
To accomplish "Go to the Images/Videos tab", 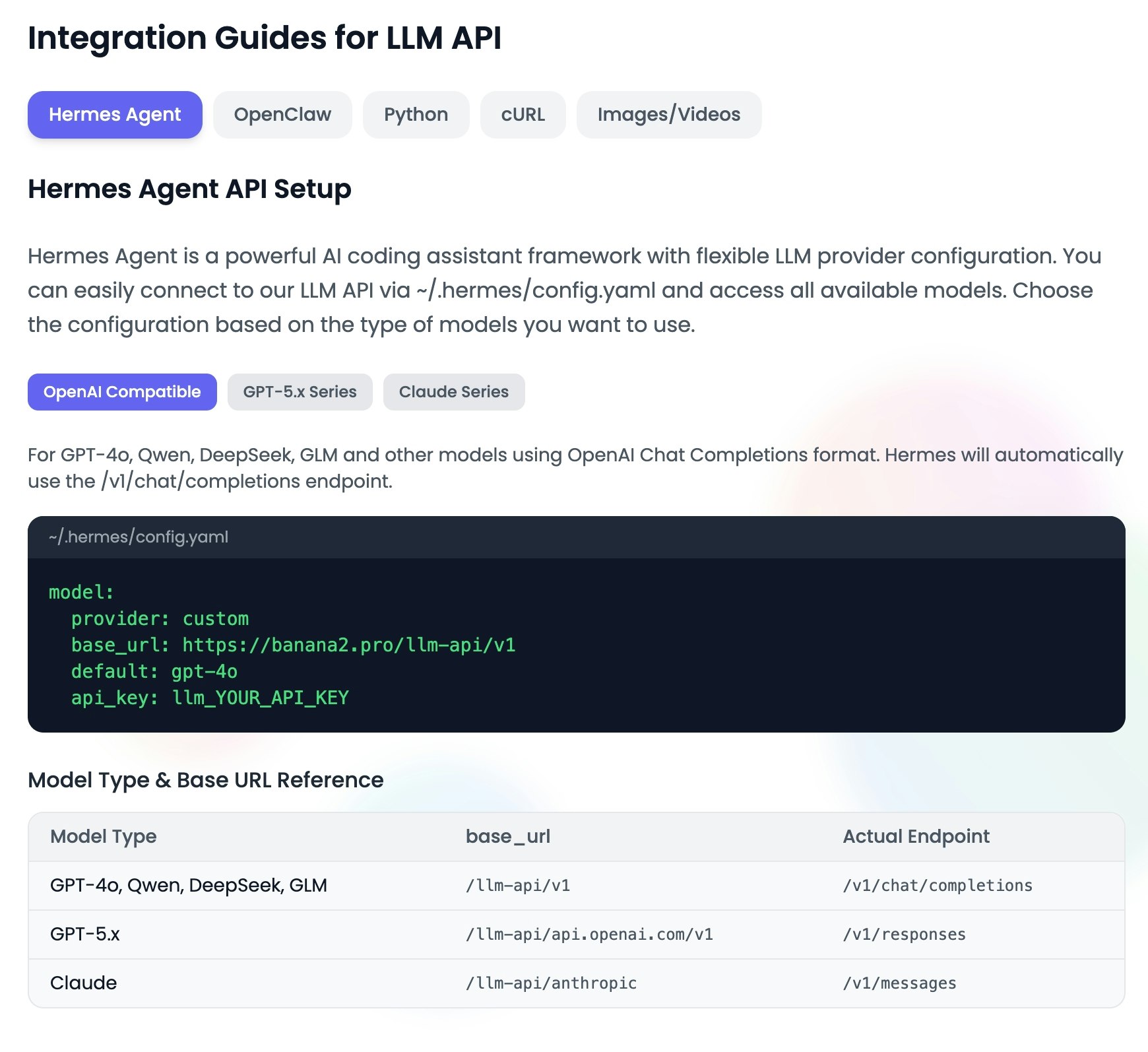I will coord(669,115).
